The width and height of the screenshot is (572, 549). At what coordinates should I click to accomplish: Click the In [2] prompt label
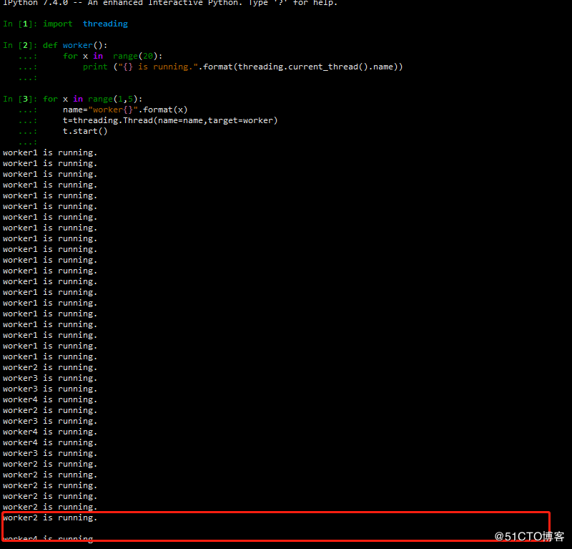[20, 45]
